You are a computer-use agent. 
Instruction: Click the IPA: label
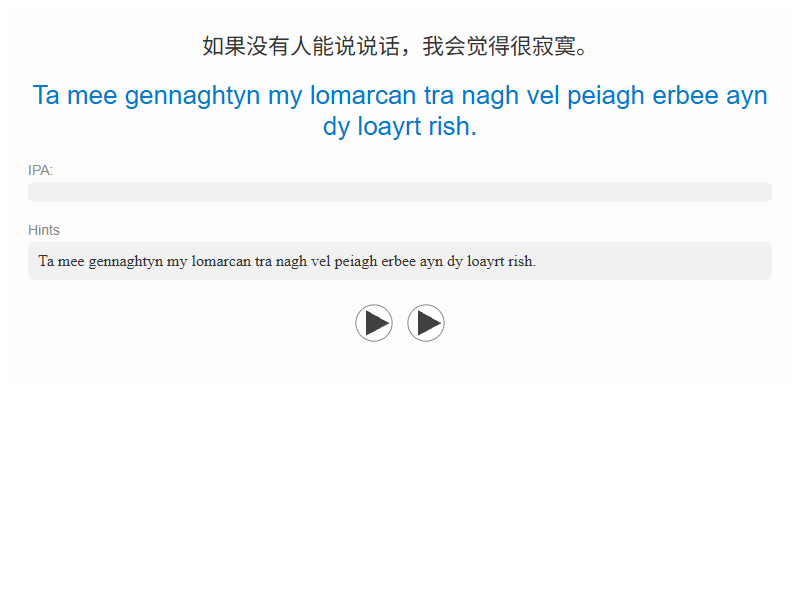point(40,170)
